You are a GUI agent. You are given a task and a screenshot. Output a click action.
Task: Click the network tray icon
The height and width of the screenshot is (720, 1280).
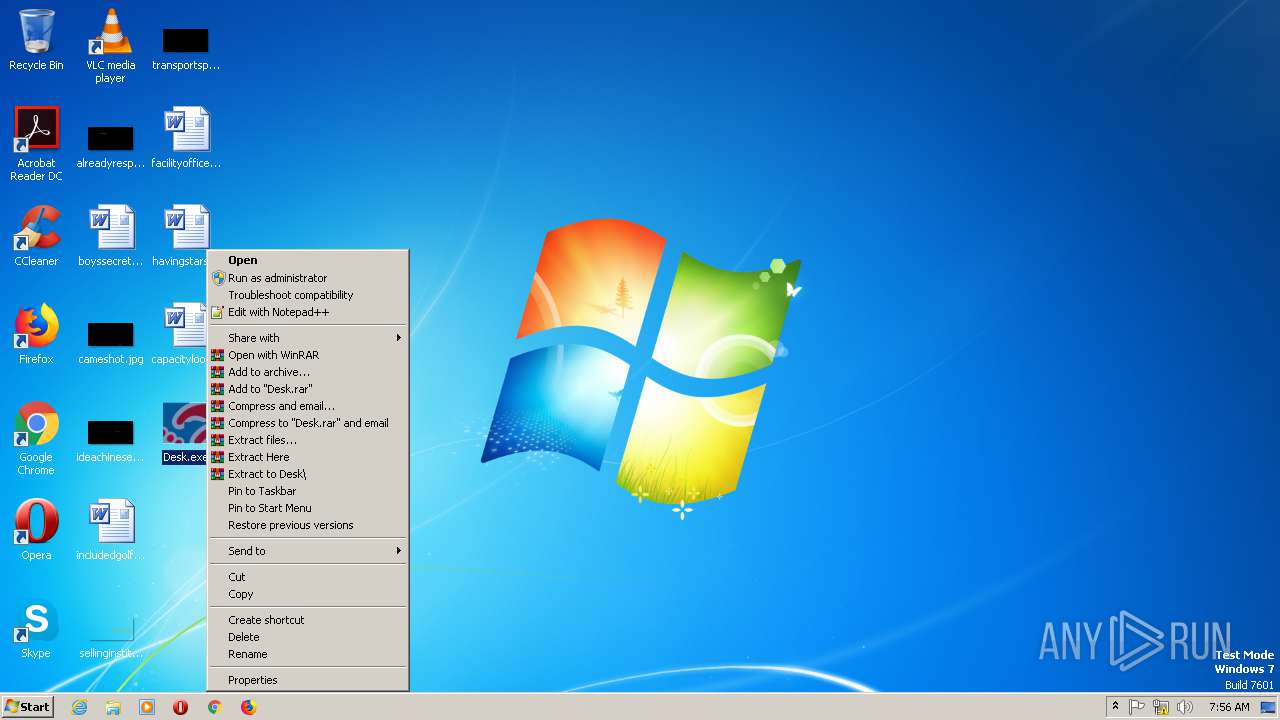point(1161,707)
